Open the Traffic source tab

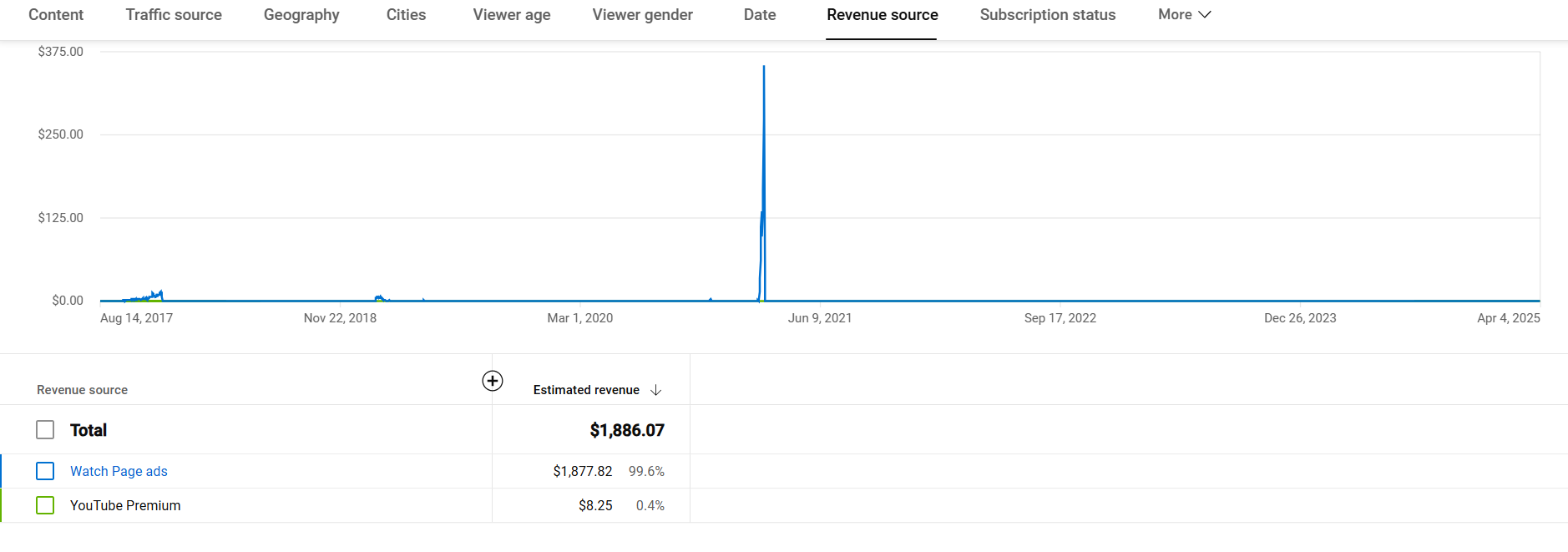(174, 15)
